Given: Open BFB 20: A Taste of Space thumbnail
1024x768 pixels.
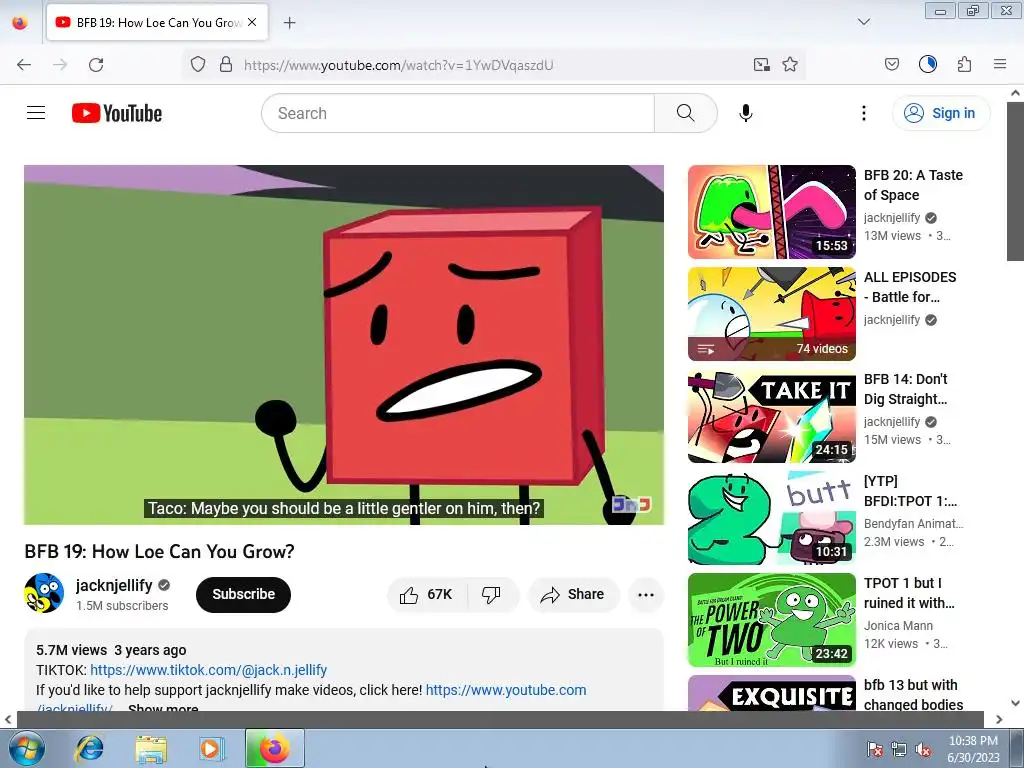Looking at the screenshot, I should pyautogui.click(x=772, y=212).
